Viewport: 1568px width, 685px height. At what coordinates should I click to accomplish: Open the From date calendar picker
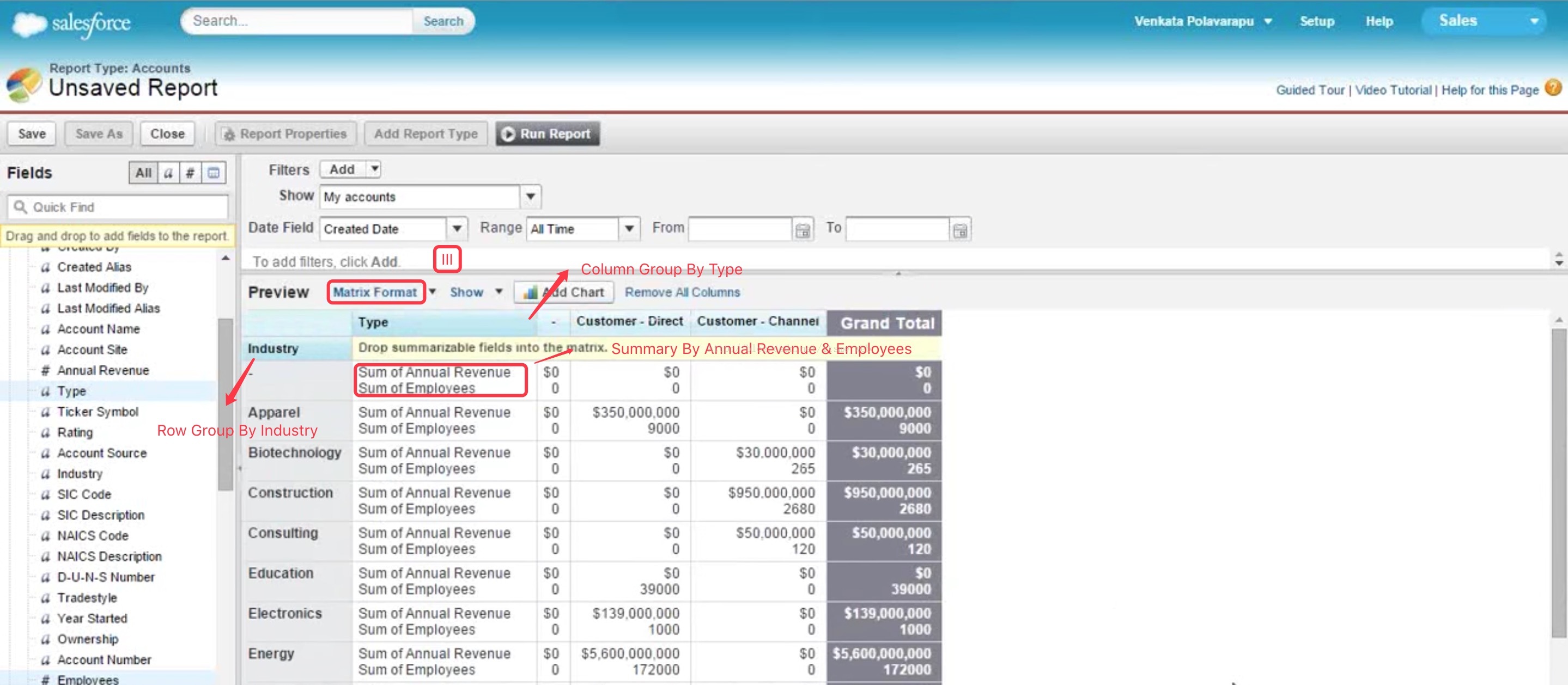point(803,230)
